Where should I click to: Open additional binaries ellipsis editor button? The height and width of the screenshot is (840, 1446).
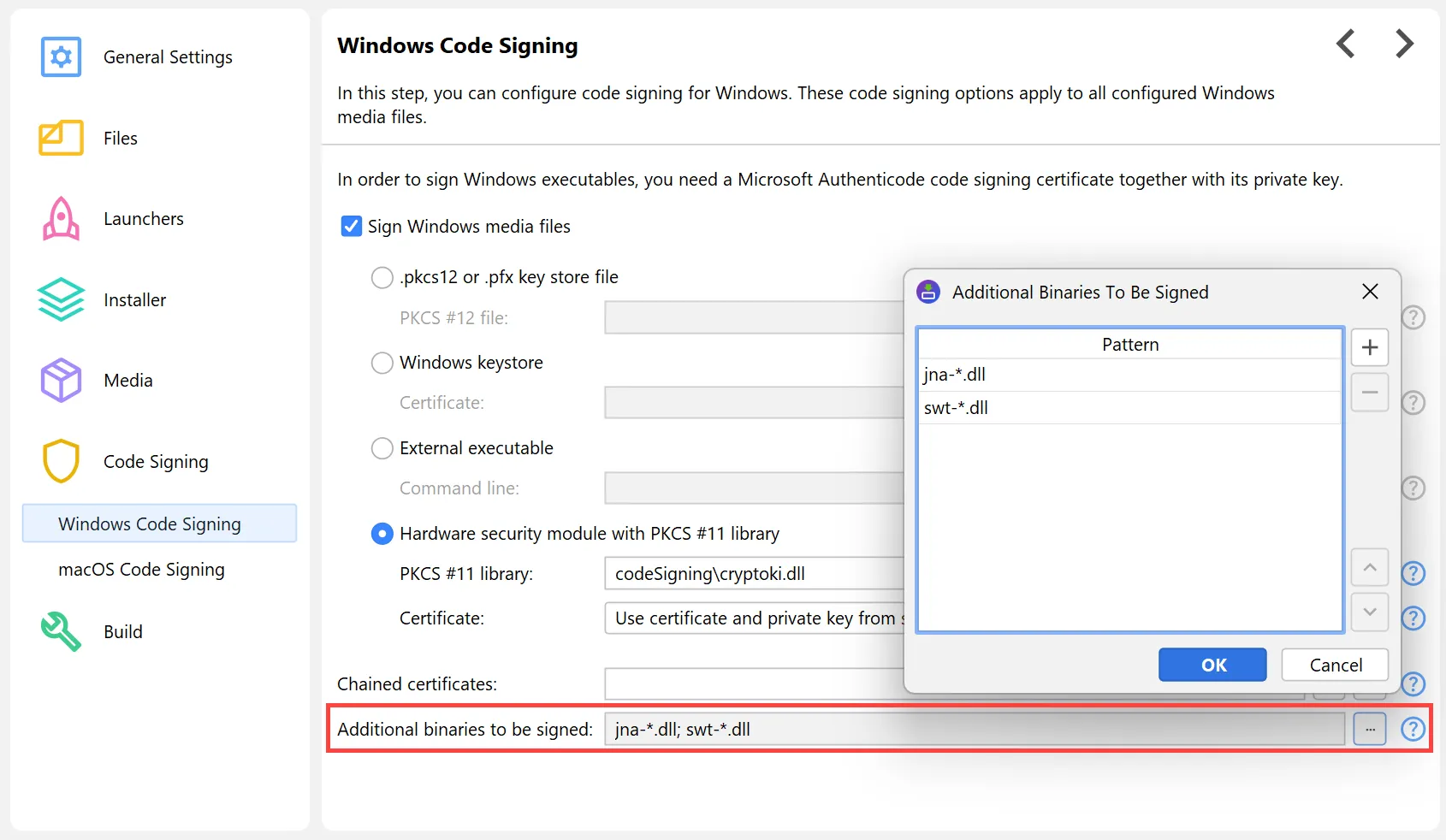click(x=1369, y=730)
